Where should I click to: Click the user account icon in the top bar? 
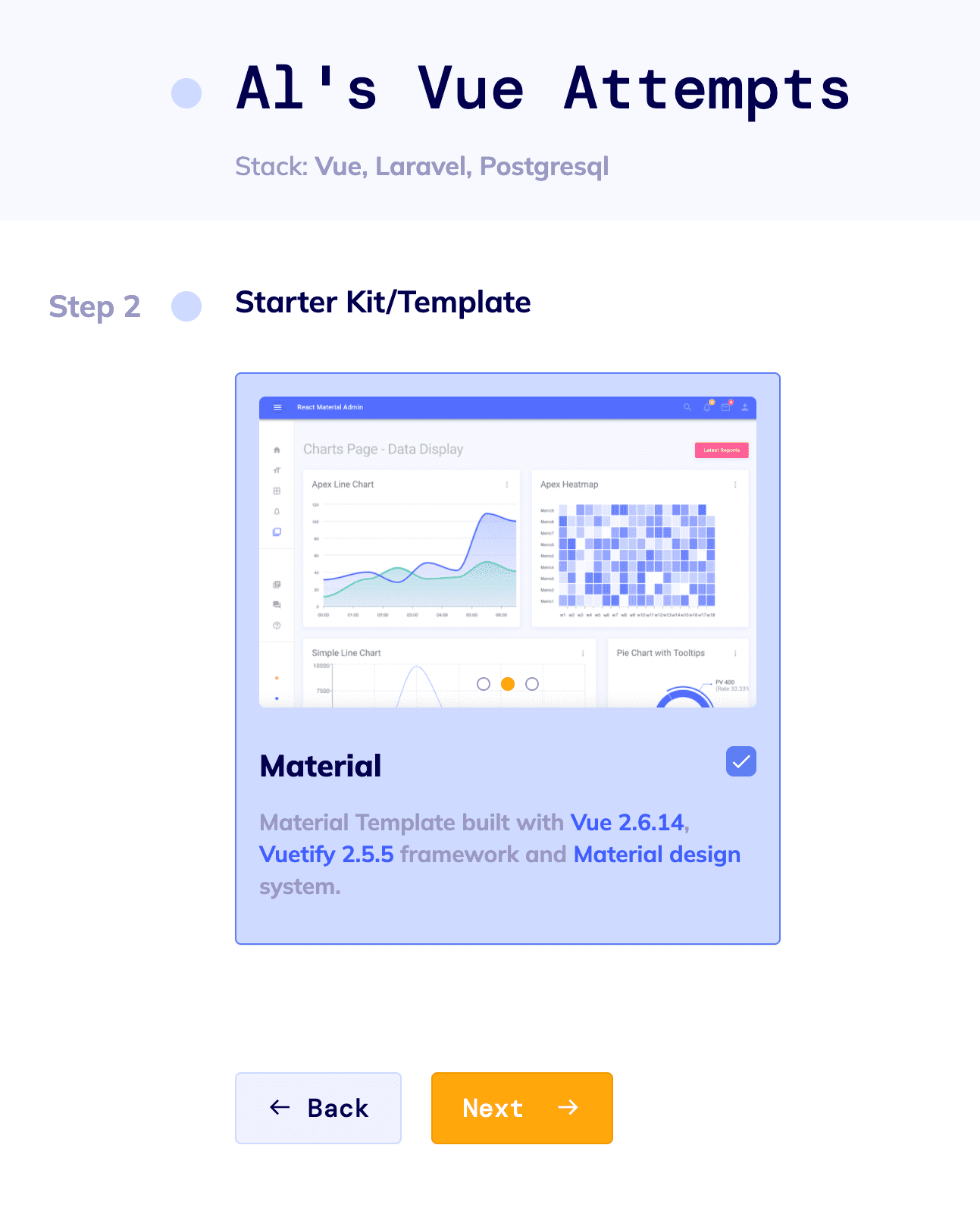pos(744,407)
